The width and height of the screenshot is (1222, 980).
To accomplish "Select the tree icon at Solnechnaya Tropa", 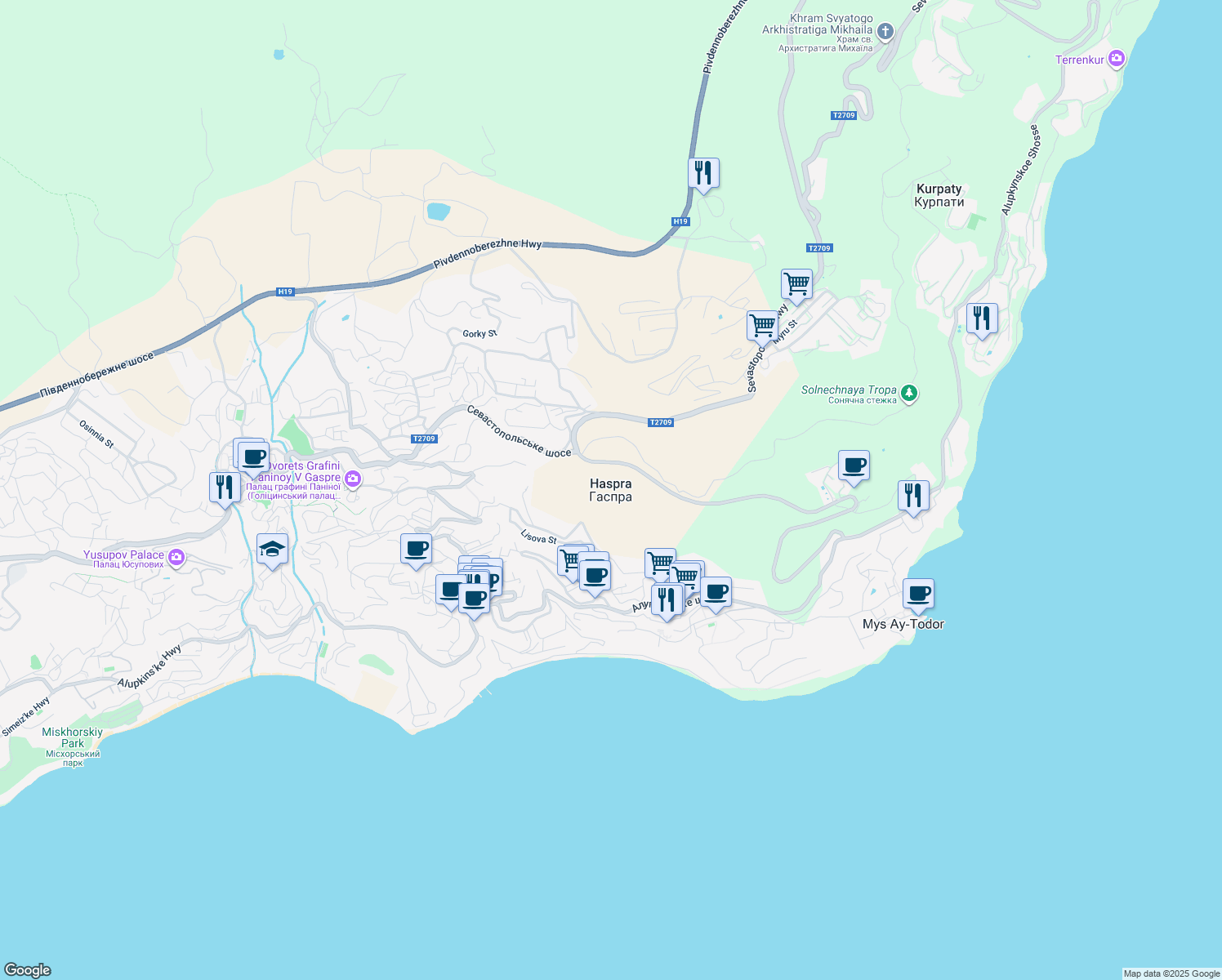I will 909,394.
